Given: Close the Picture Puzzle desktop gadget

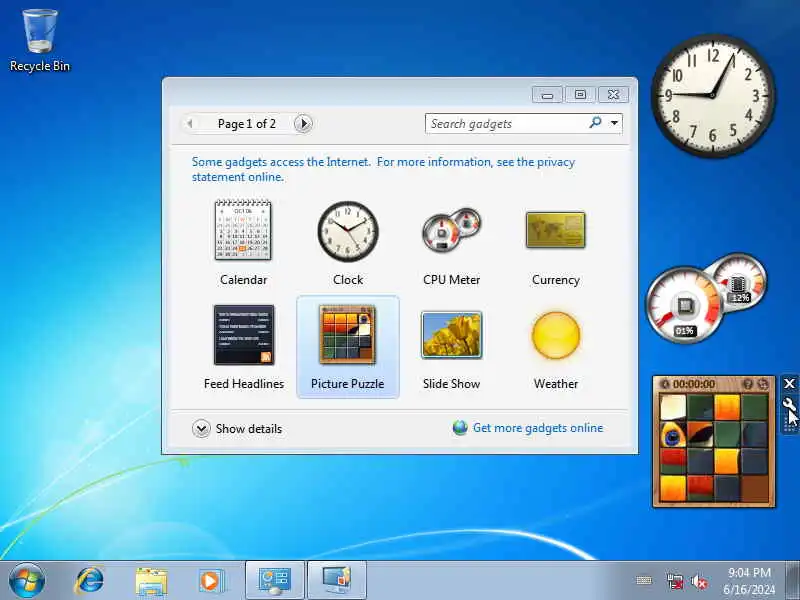Looking at the screenshot, I should coord(789,384).
